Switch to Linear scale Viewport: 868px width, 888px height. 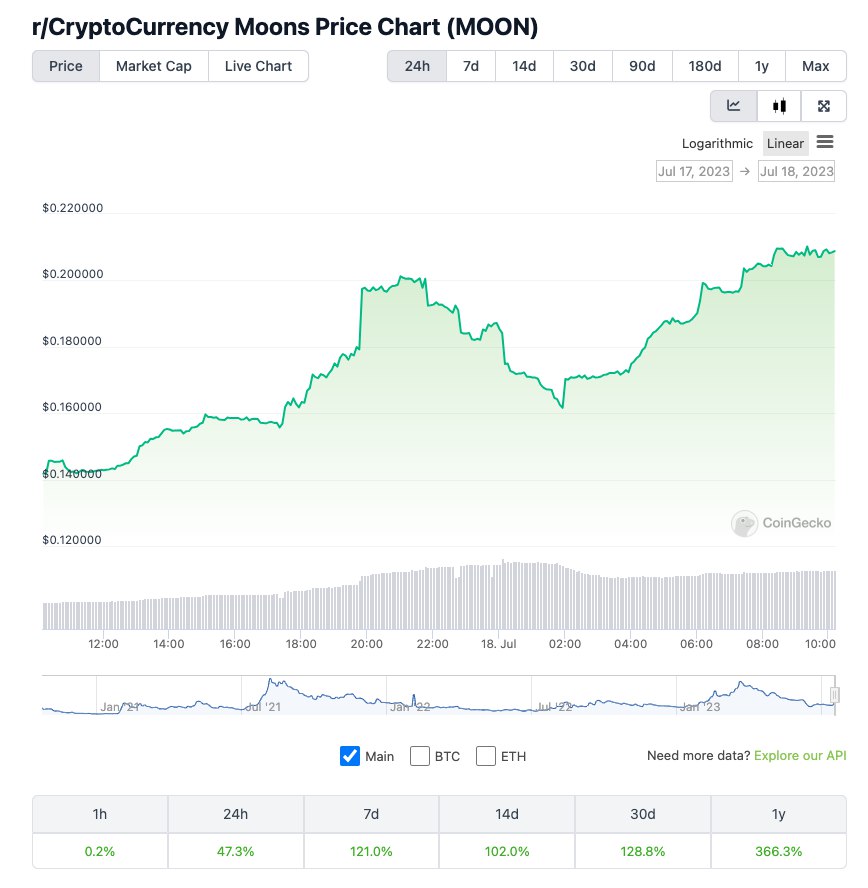click(785, 143)
